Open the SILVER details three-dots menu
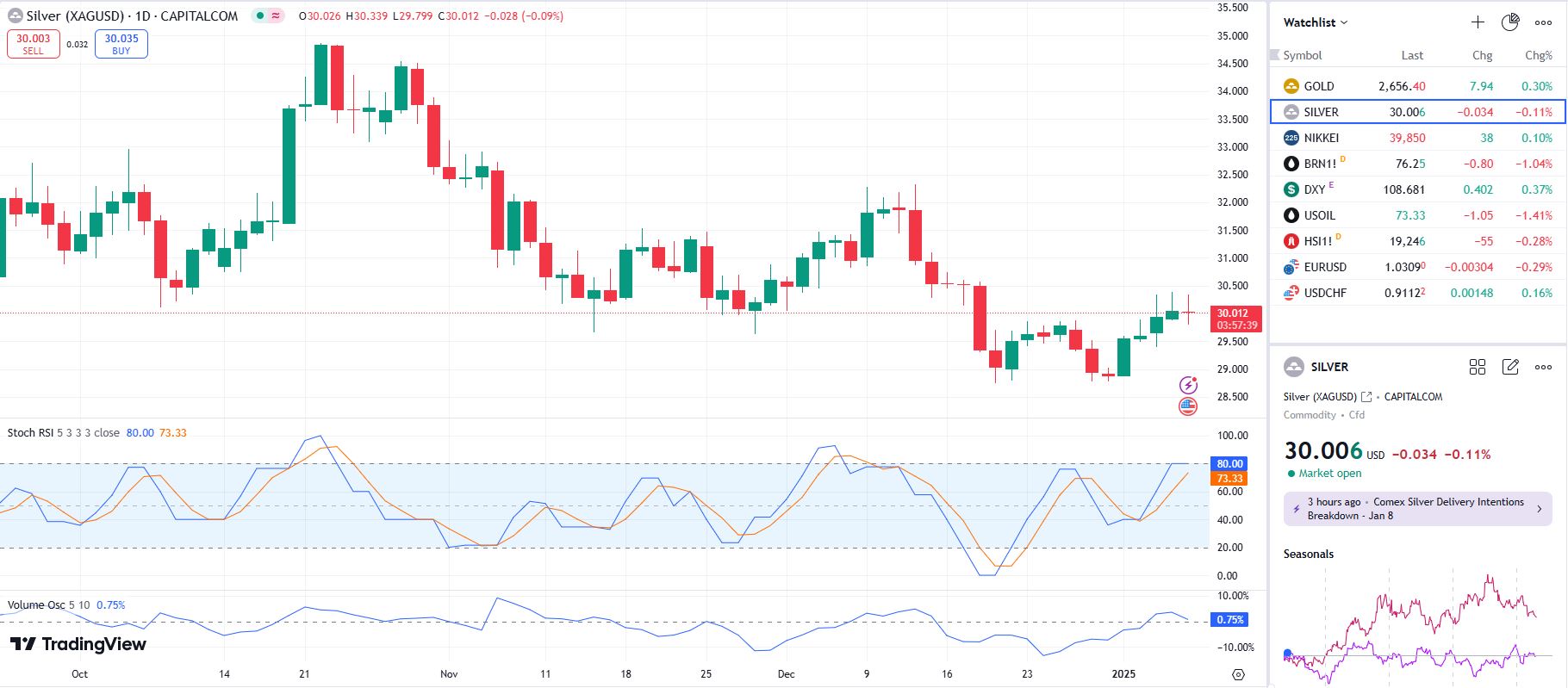Viewport: 1568px width, 688px height. coord(1543,367)
